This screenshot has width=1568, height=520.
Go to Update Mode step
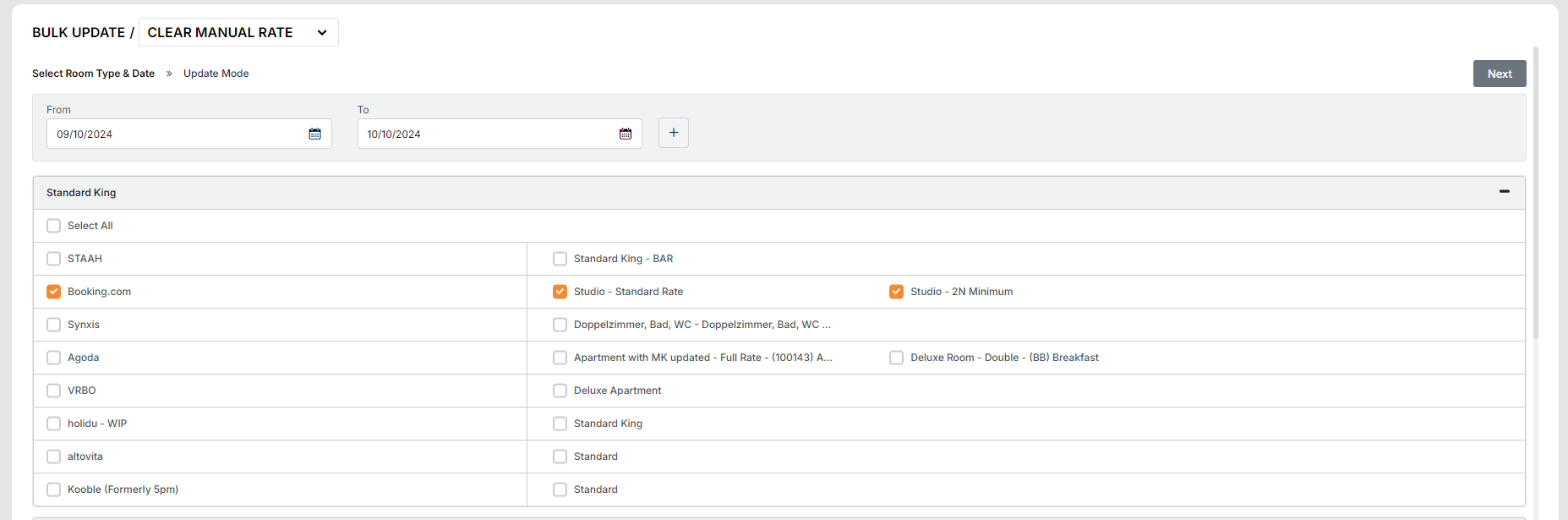[216, 74]
